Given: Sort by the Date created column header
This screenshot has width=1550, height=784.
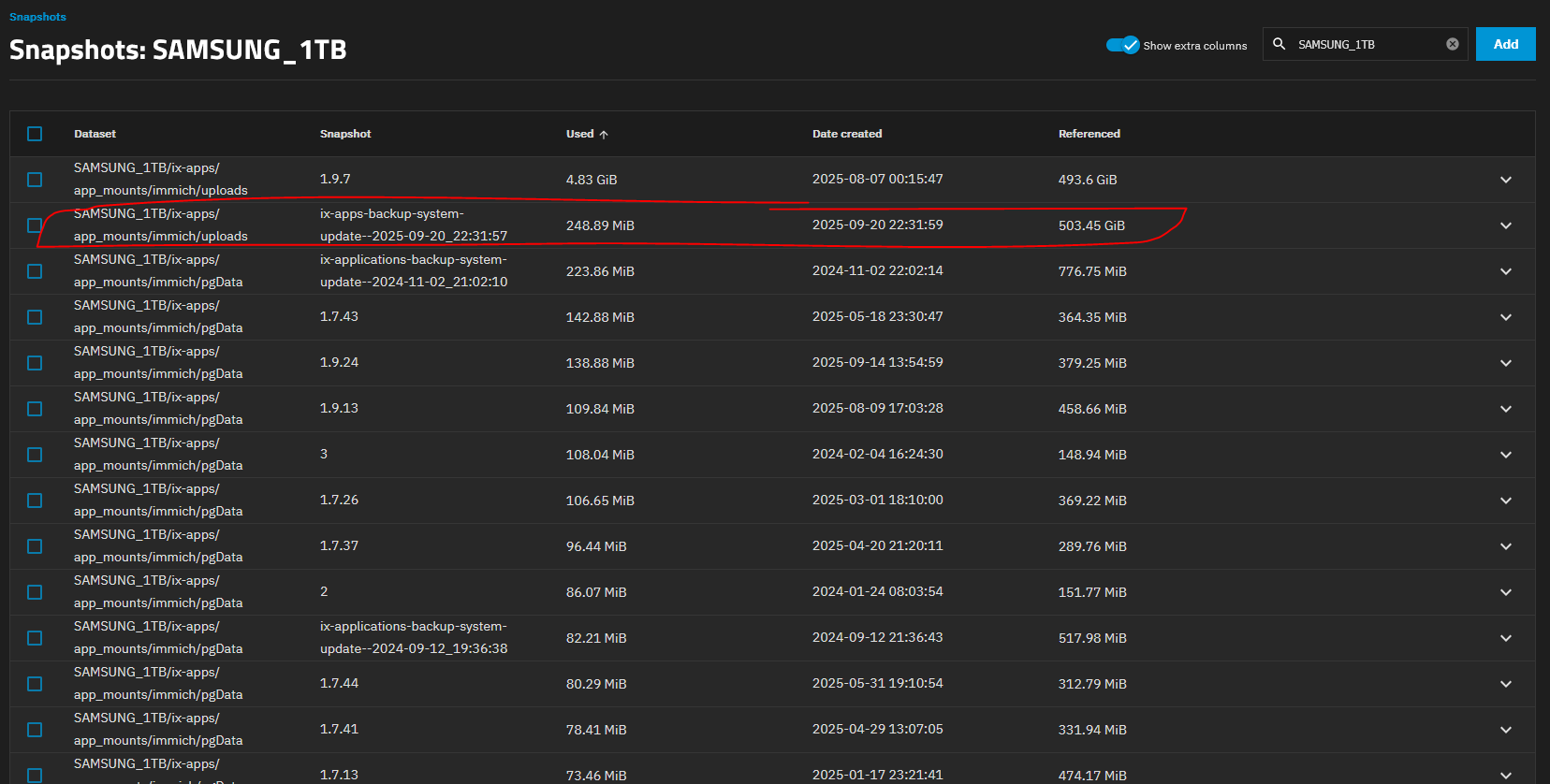Looking at the screenshot, I should pos(847,134).
